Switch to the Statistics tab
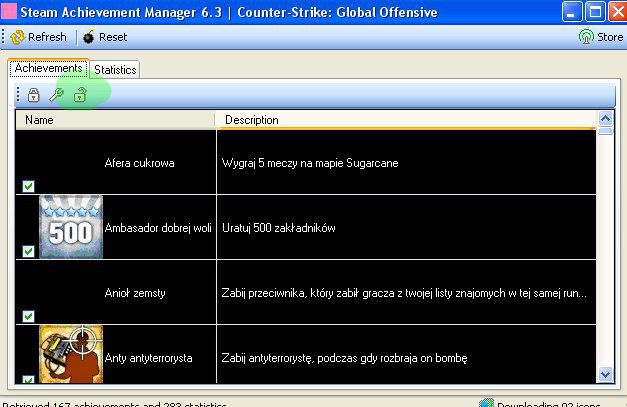Viewport: 627px width, 407px height. [115, 70]
